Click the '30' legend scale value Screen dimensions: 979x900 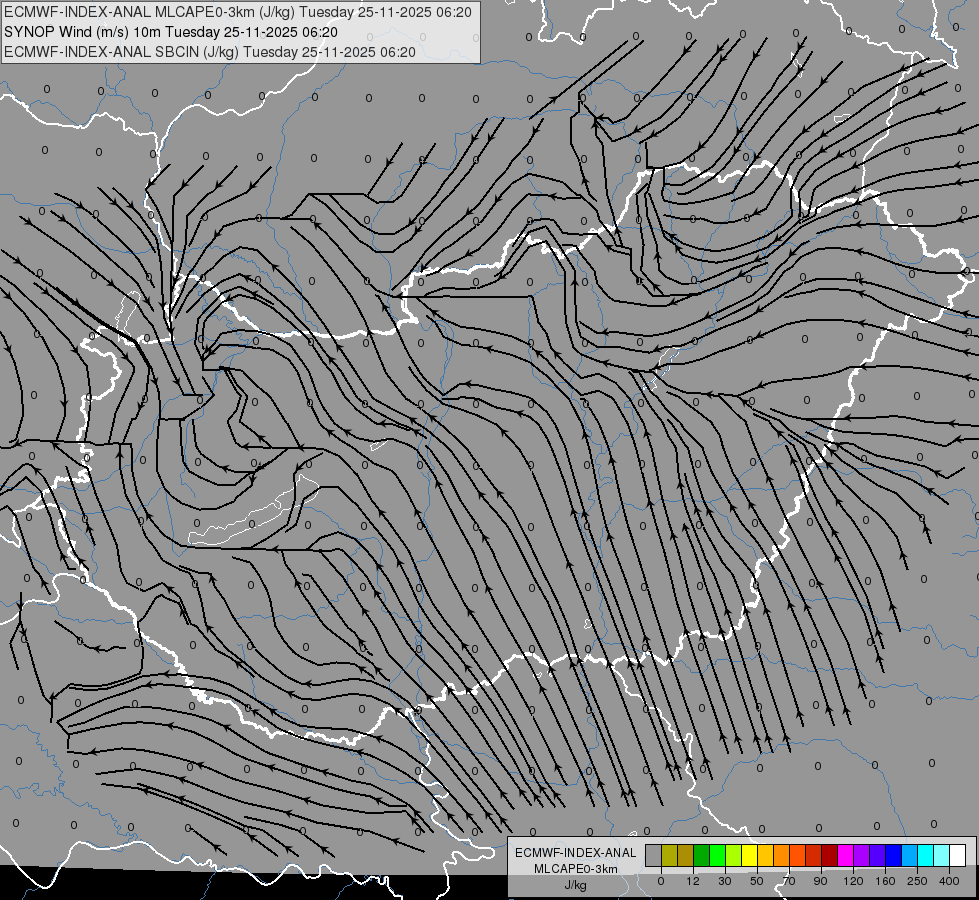point(725,881)
